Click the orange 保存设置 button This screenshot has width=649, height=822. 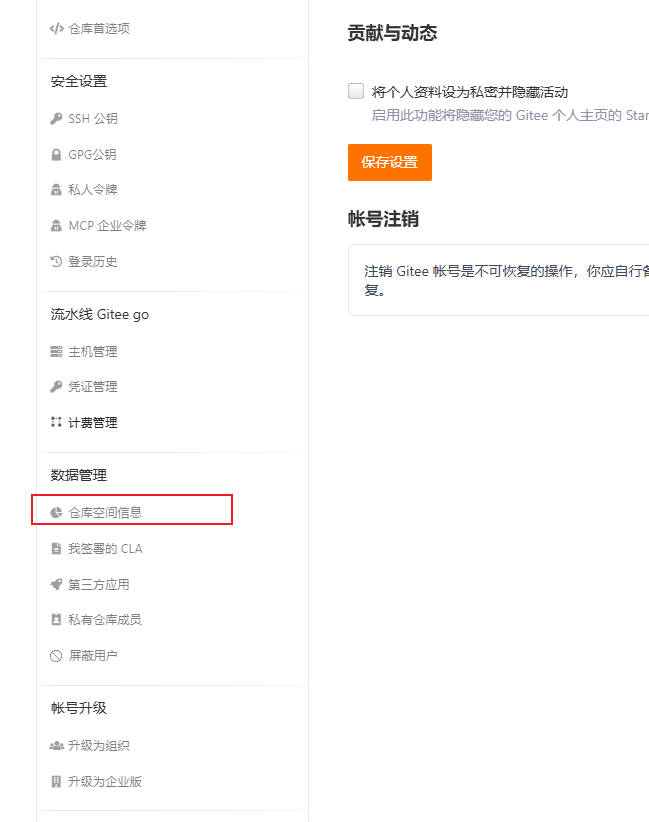pos(390,163)
